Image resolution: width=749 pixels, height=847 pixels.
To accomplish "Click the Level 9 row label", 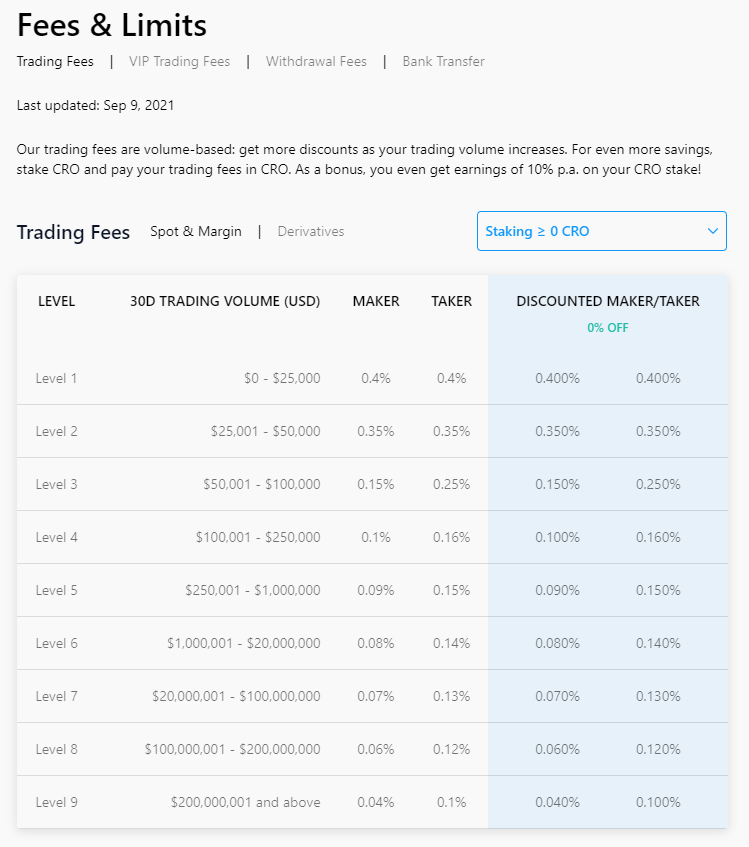I will [57, 802].
